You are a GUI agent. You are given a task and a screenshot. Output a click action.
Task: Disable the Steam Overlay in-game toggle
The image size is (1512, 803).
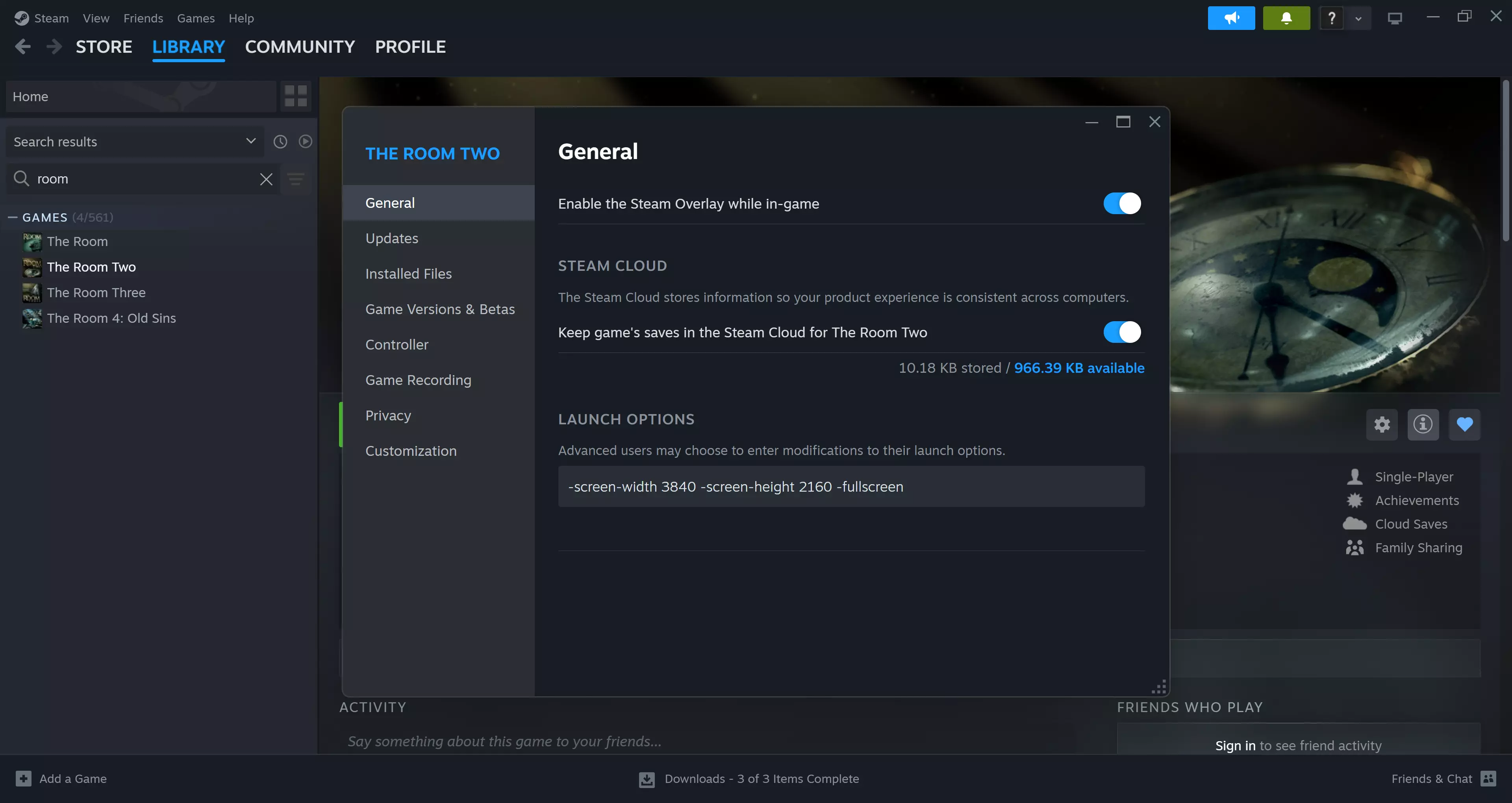click(x=1122, y=204)
